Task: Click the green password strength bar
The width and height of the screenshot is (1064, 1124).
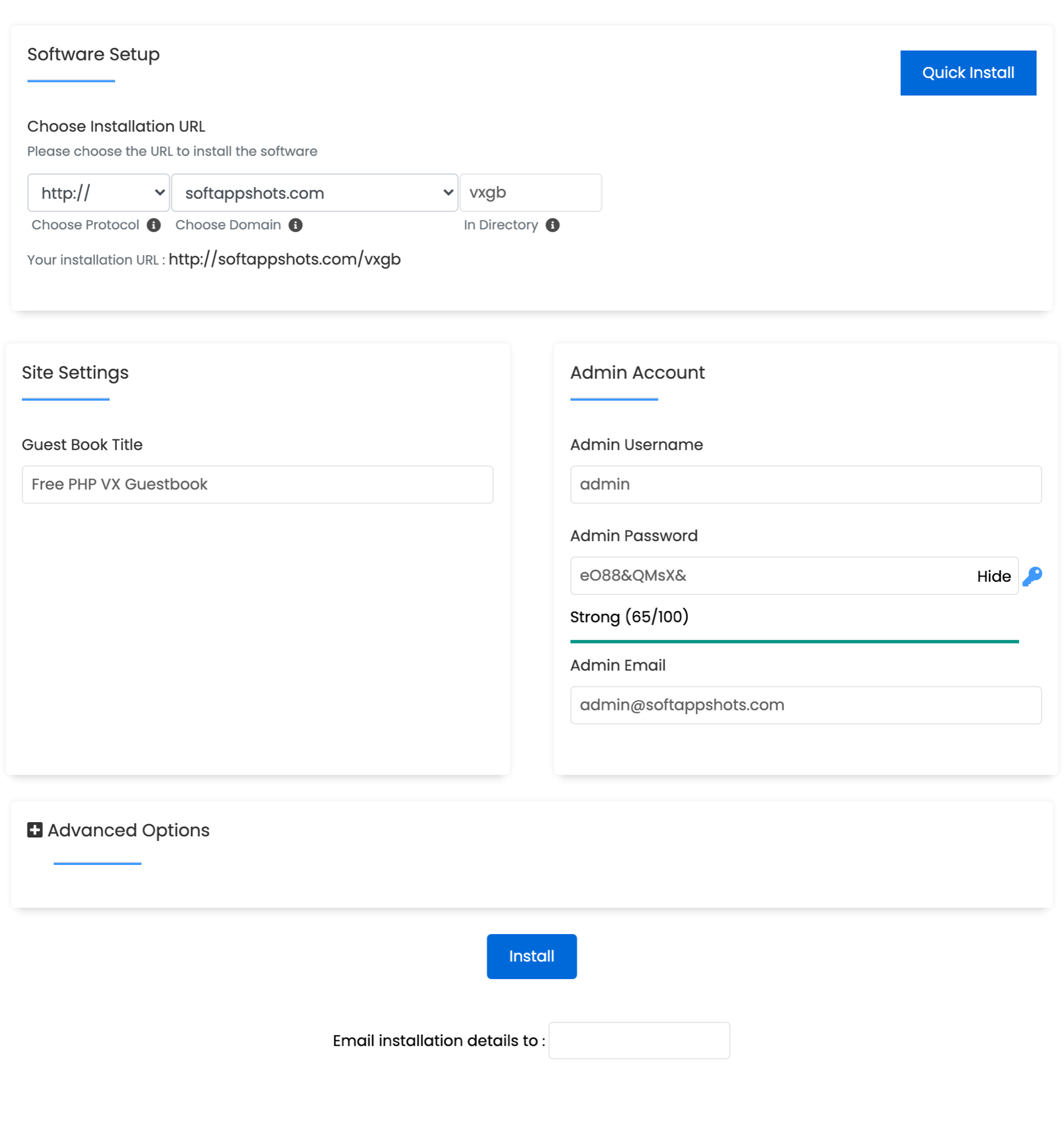Action: coord(794,642)
